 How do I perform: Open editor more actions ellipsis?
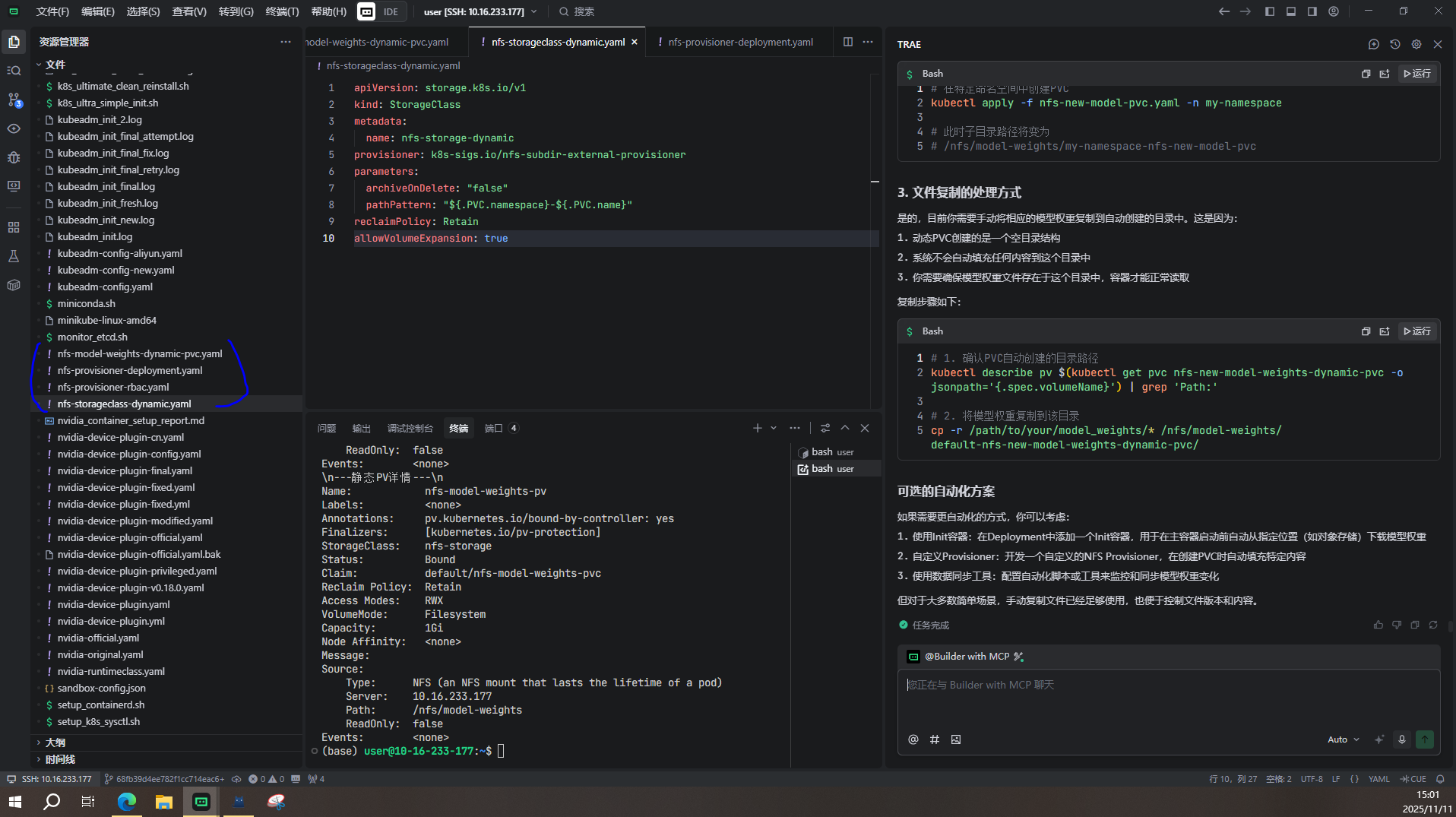pyautogui.click(x=868, y=42)
